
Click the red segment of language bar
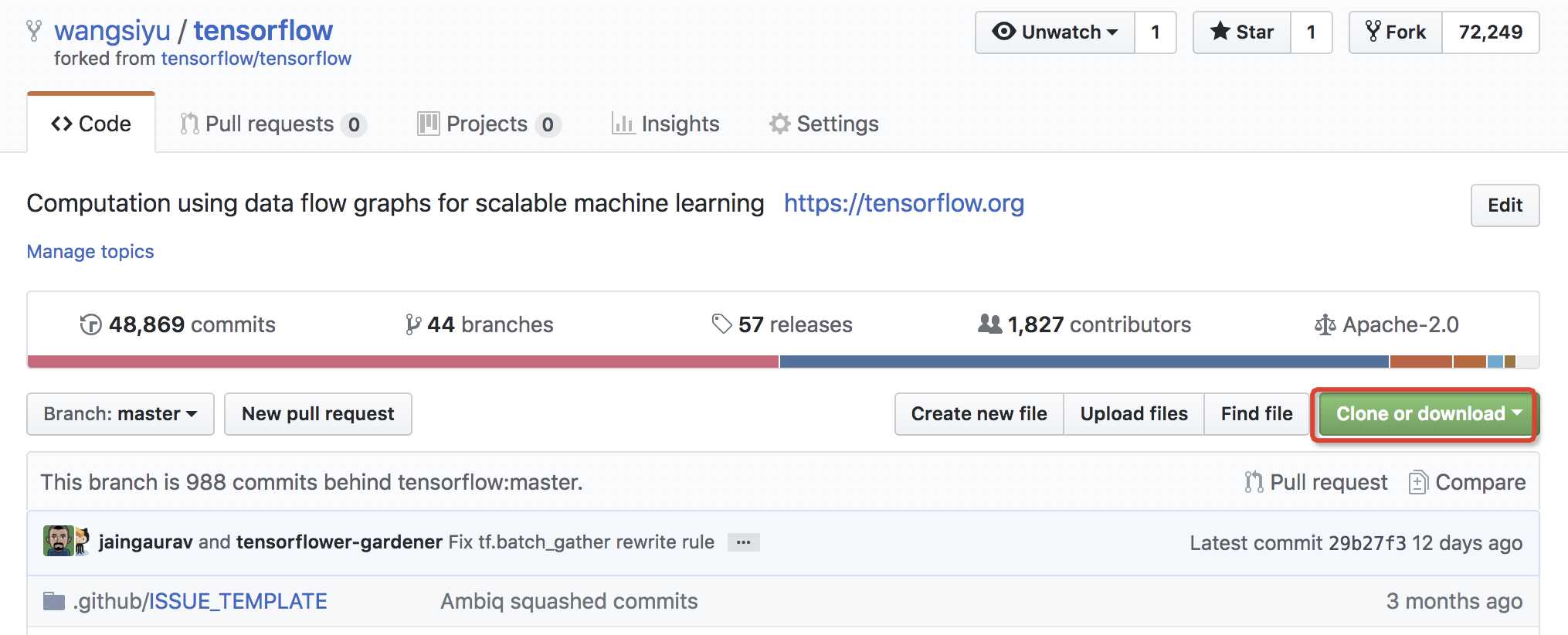pos(403,362)
